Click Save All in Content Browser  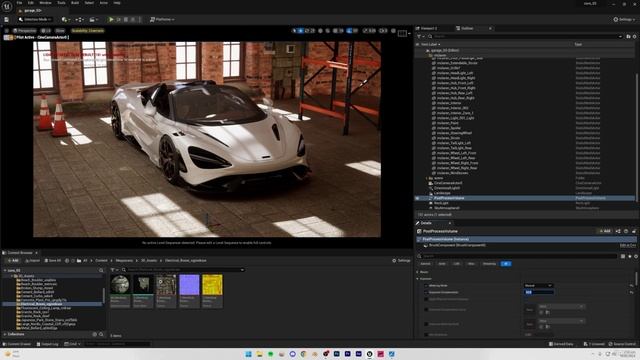coord(53,260)
